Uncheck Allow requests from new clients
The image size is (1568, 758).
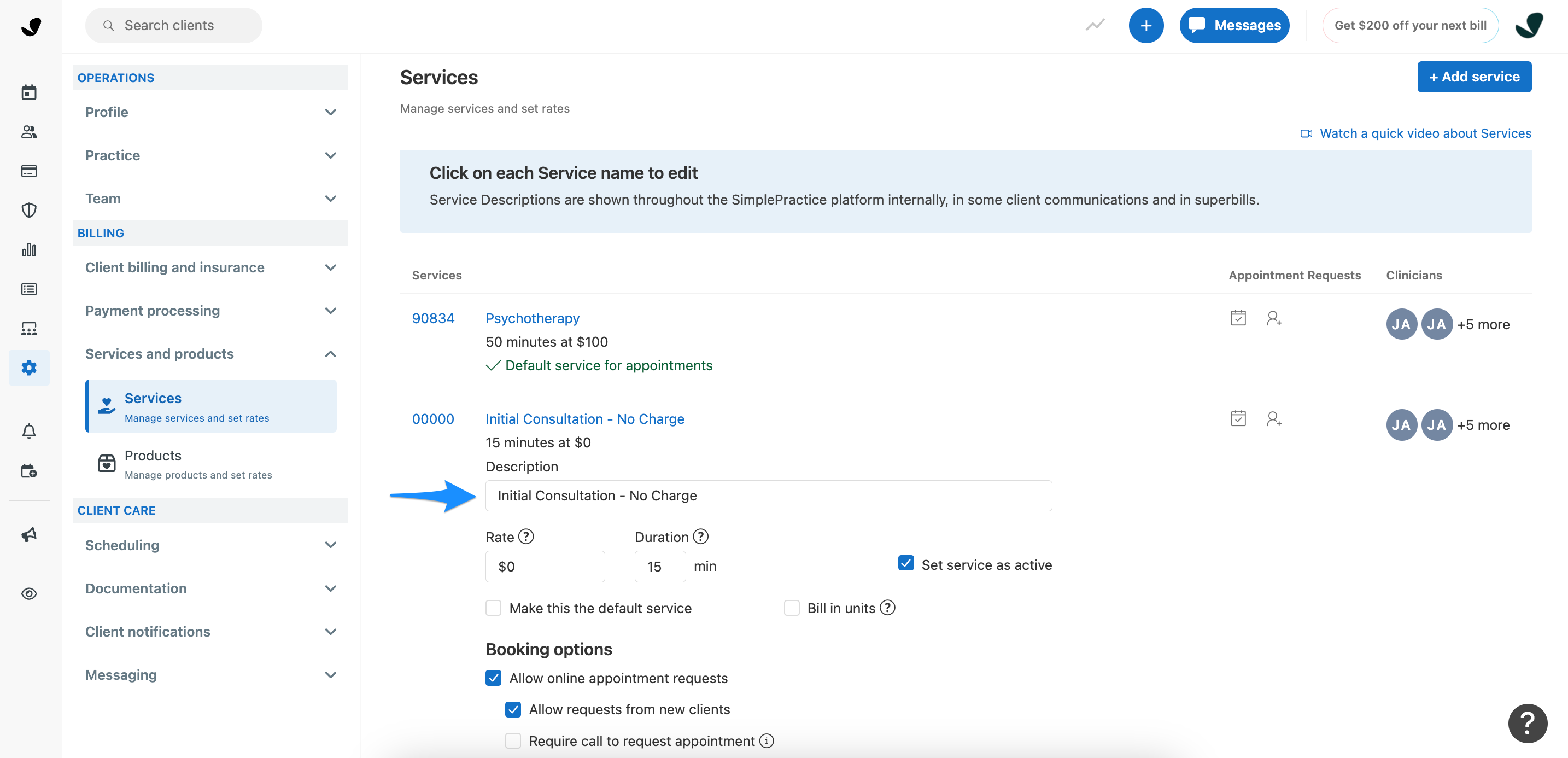coord(513,709)
